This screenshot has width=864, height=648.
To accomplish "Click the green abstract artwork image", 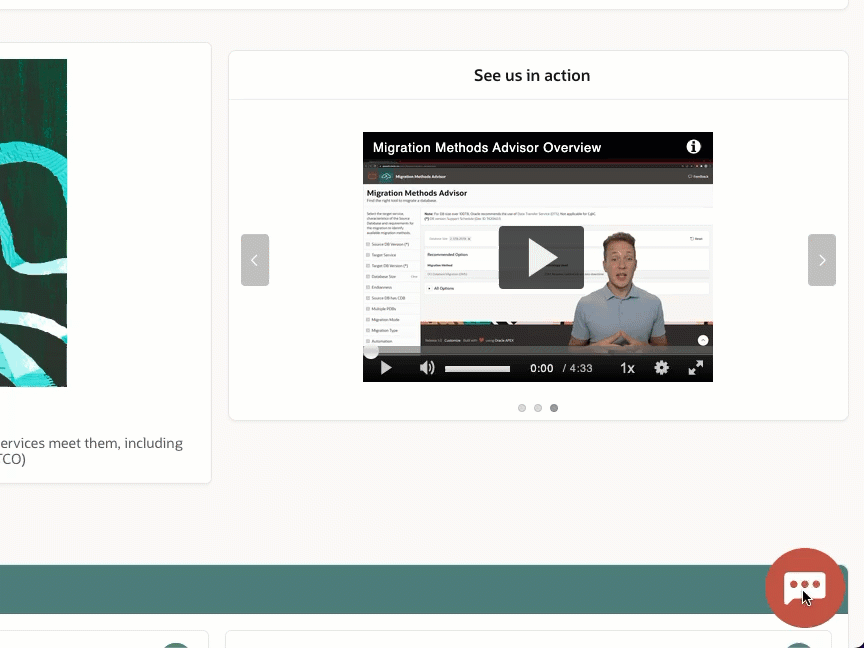I will click(x=33, y=223).
